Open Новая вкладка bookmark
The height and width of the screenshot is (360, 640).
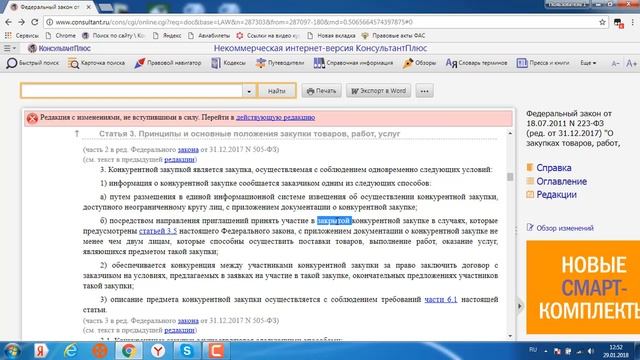331,36
